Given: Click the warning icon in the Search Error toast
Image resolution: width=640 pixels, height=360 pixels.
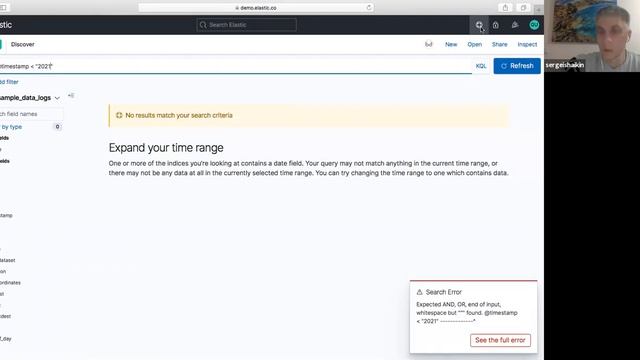Looking at the screenshot, I should (x=419, y=292).
